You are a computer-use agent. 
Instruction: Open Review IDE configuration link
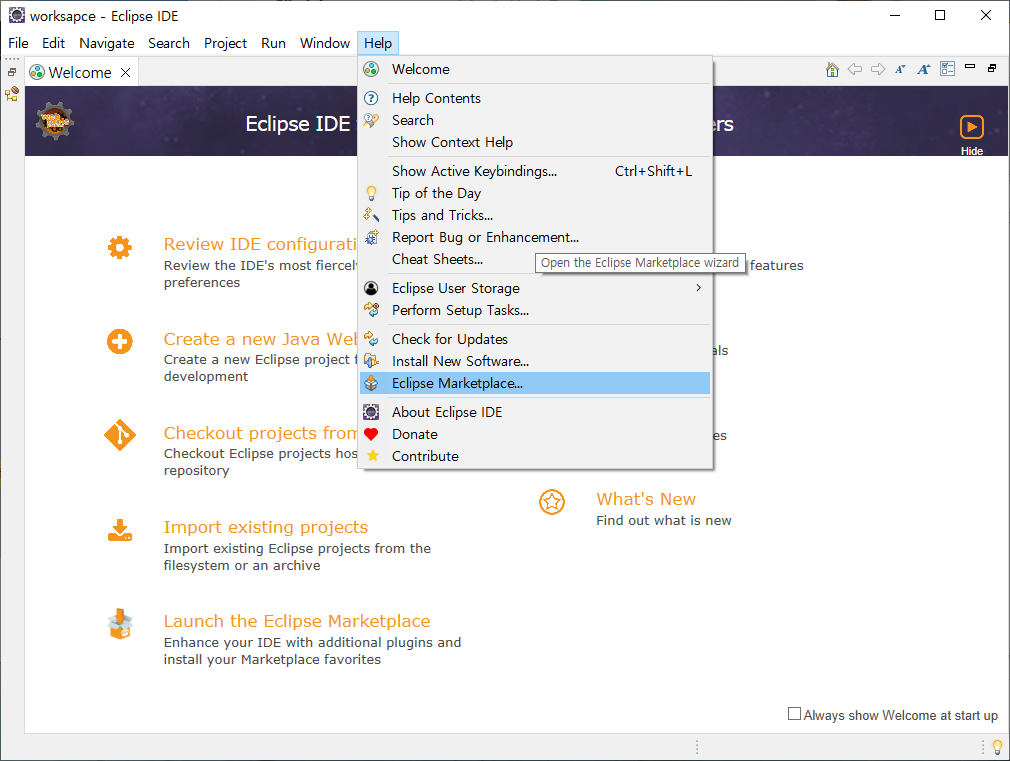coord(260,244)
